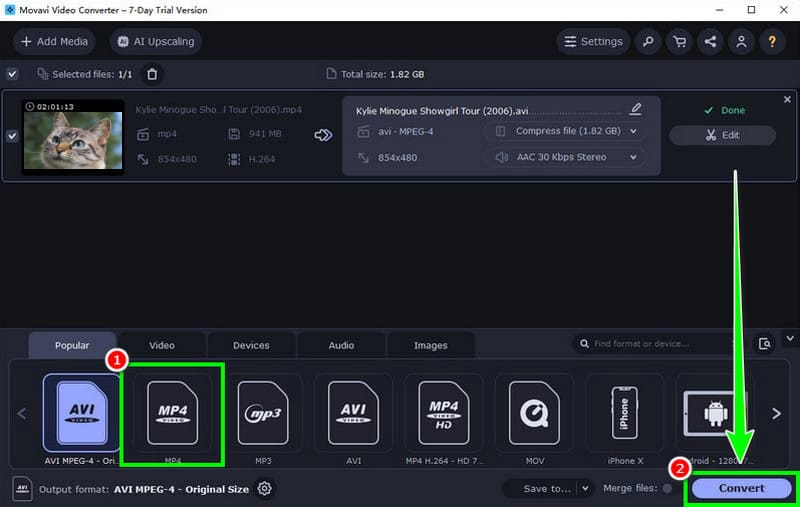Open AI Upscaling
This screenshot has width=800, height=507.
pos(156,41)
